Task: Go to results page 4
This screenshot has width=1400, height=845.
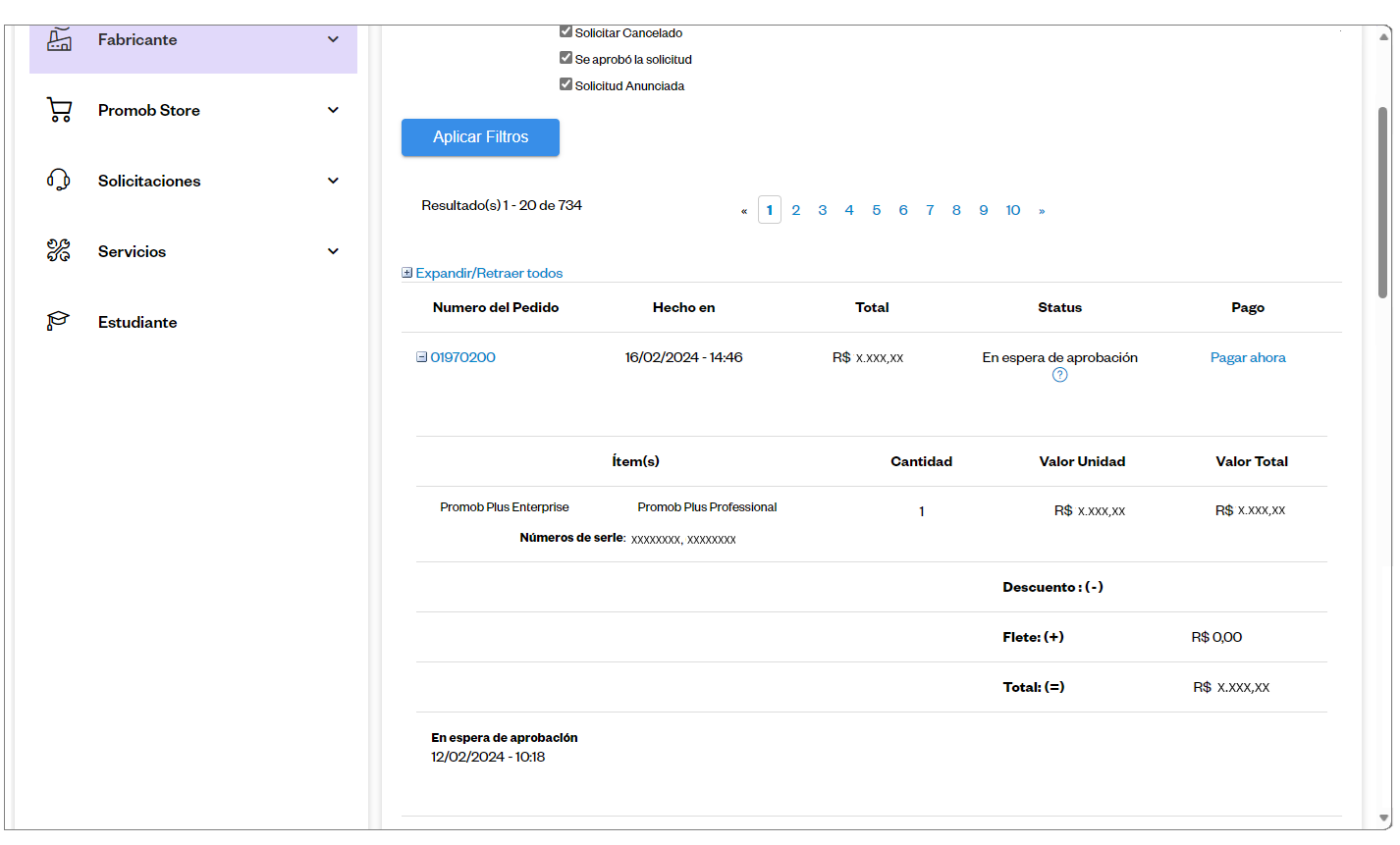Action: pos(849,210)
